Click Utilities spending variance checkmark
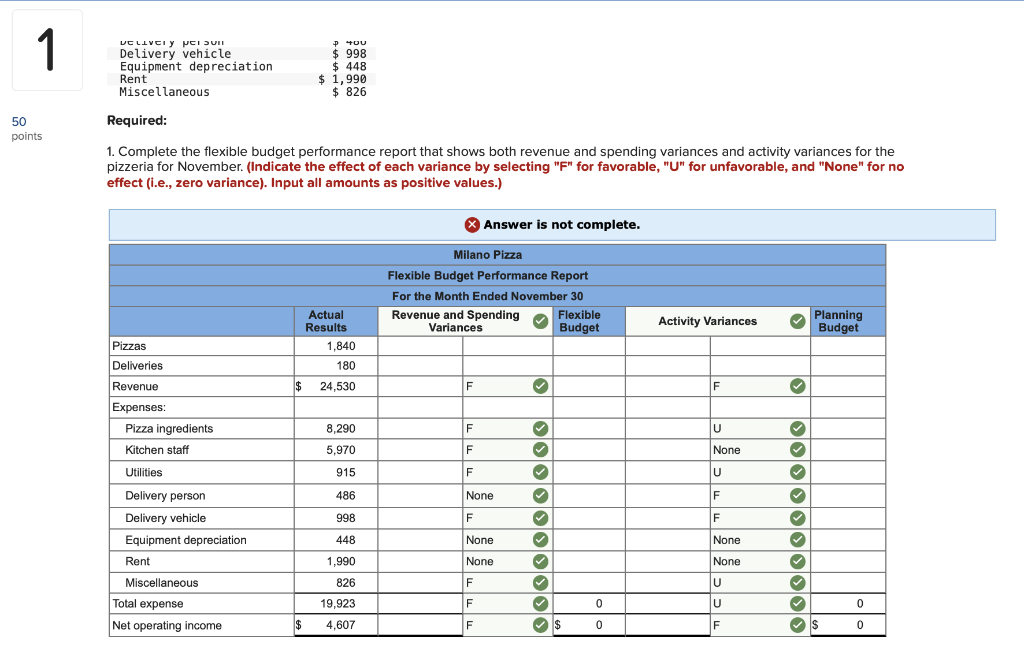This screenshot has width=1024, height=656. (x=540, y=472)
